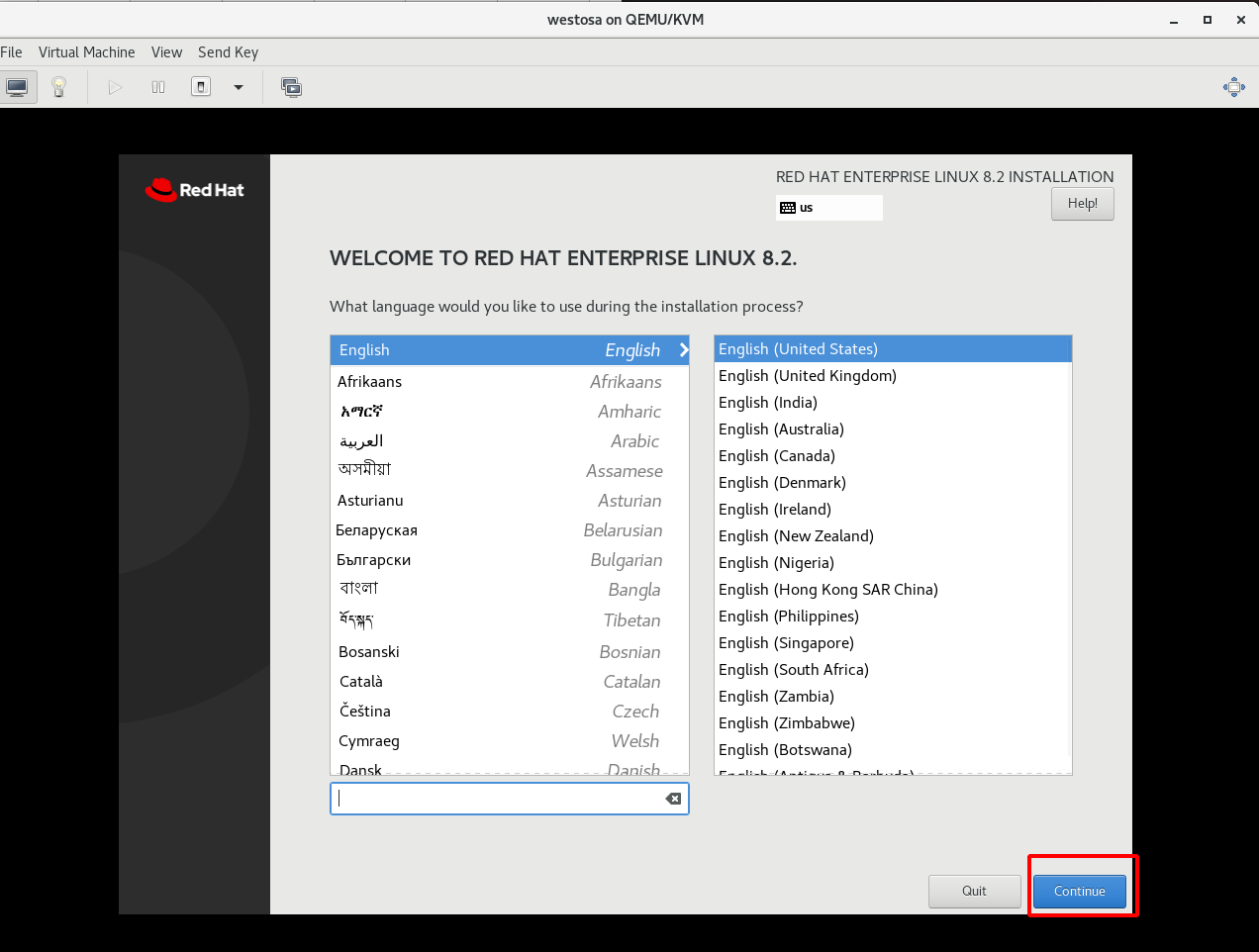Viewport: 1259px width, 952px height.
Task: Open the Send Key menu
Action: 228,52
